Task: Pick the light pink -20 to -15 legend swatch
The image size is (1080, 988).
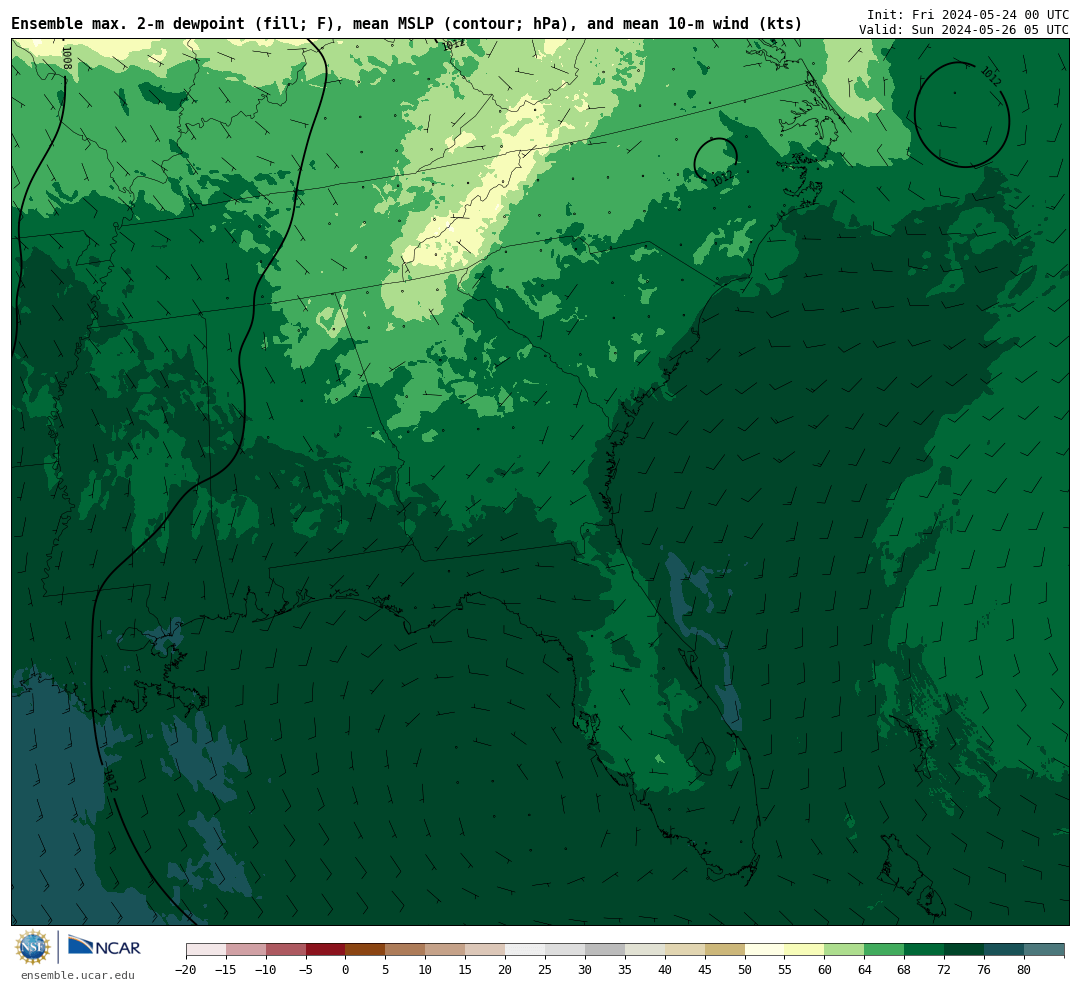Action: 206,950
